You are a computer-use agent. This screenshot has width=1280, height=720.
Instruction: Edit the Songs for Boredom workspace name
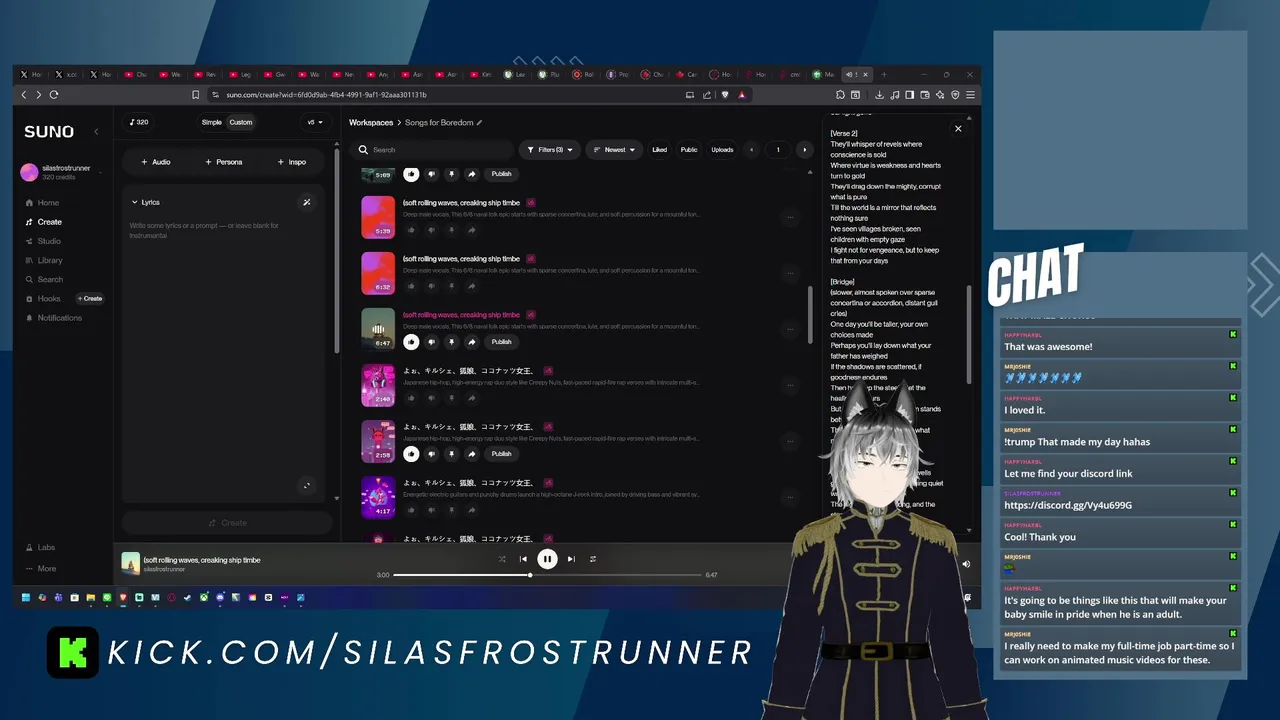coord(479,122)
